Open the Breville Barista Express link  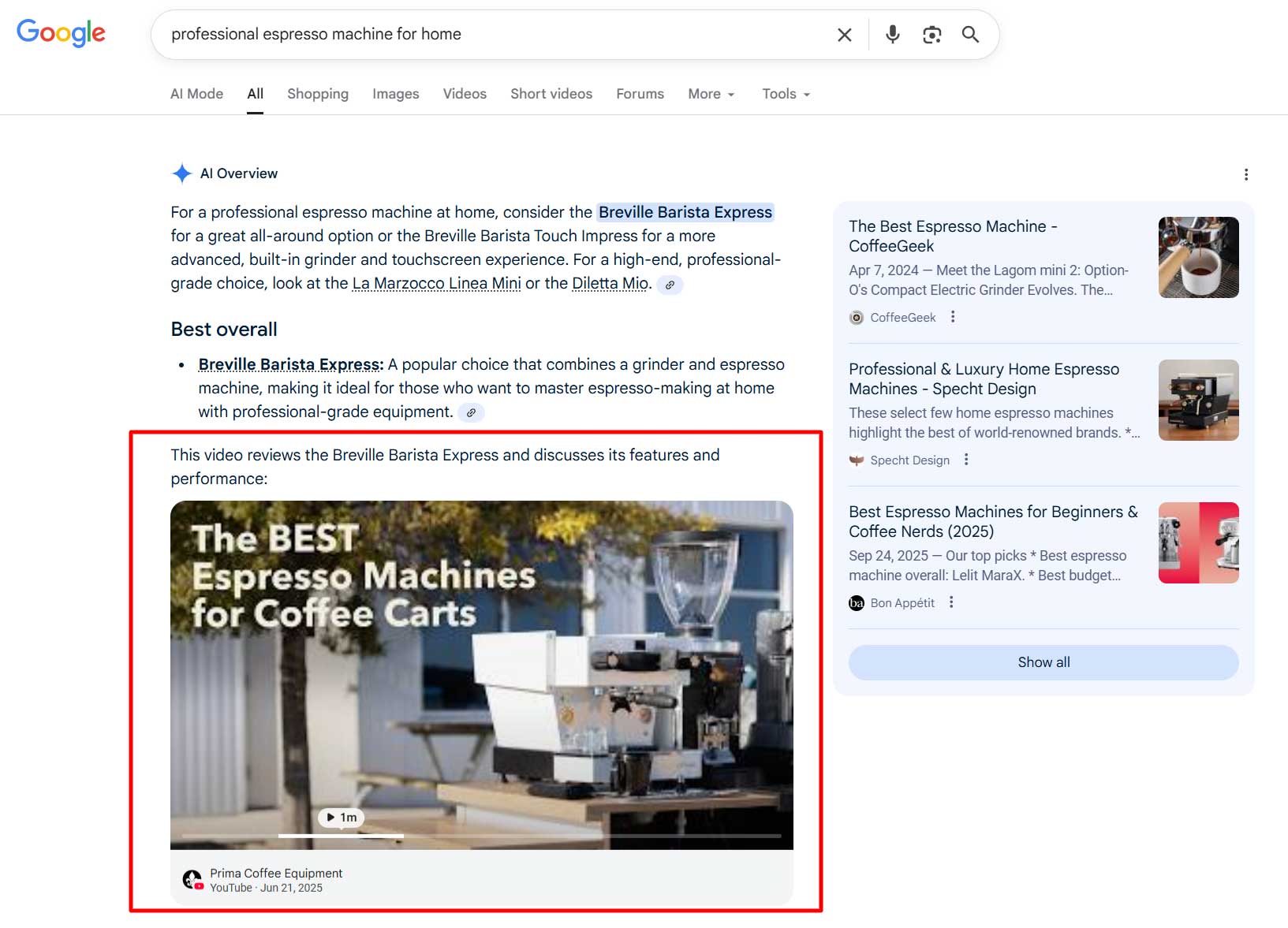click(685, 212)
